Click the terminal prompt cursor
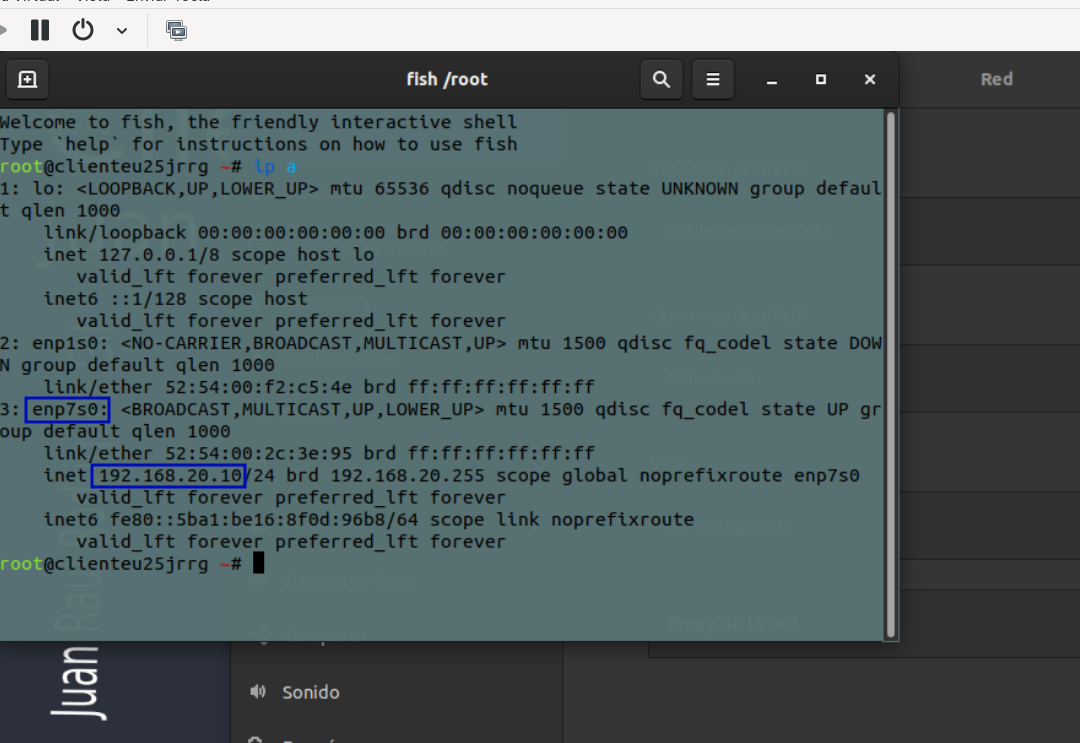Image resolution: width=1080 pixels, height=743 pixels. pos(258,563)
